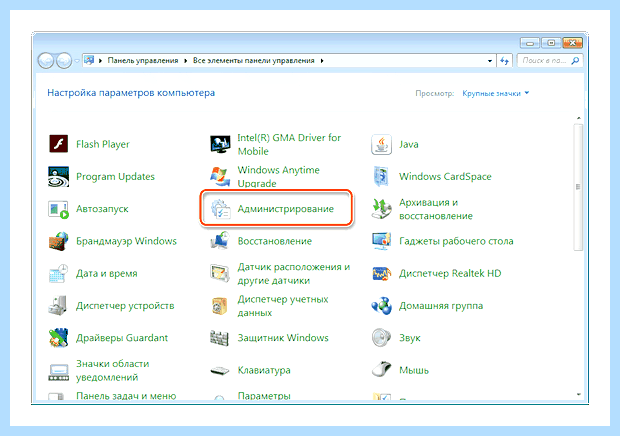Click the Восстановление icon
The width and height of the screenshot is (620, 436).
pos(220,241)
